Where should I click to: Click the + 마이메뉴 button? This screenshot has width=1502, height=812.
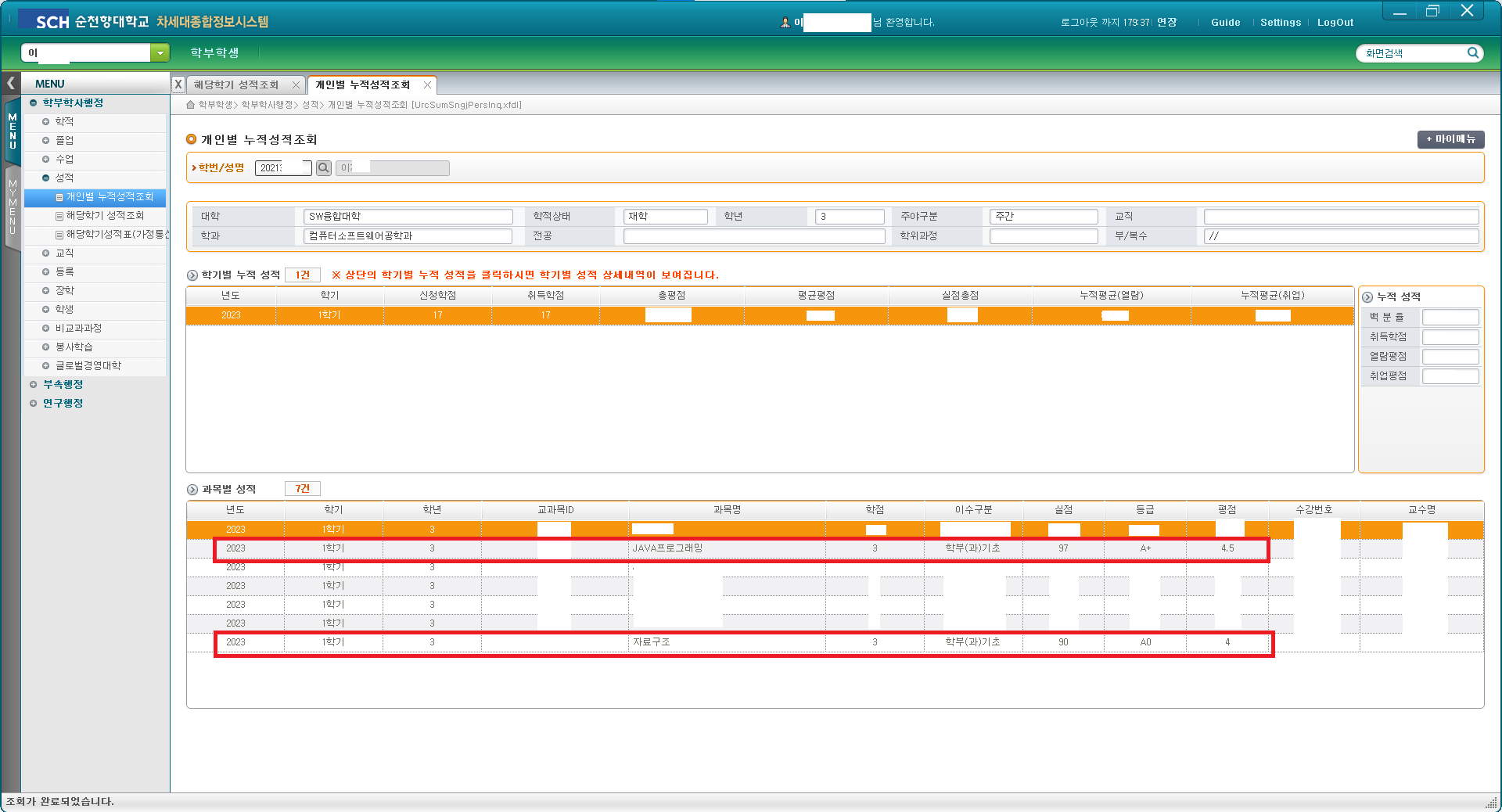point(1450,139)
